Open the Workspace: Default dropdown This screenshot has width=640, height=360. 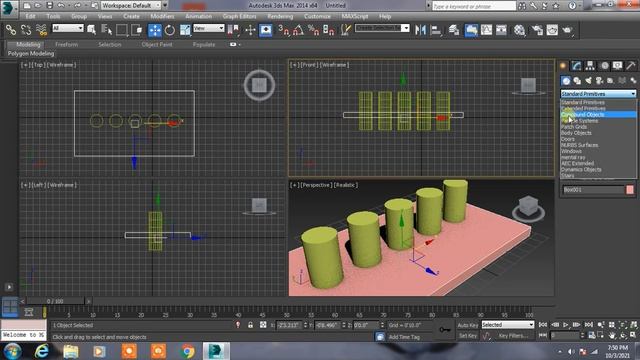[x=131, y=5]
